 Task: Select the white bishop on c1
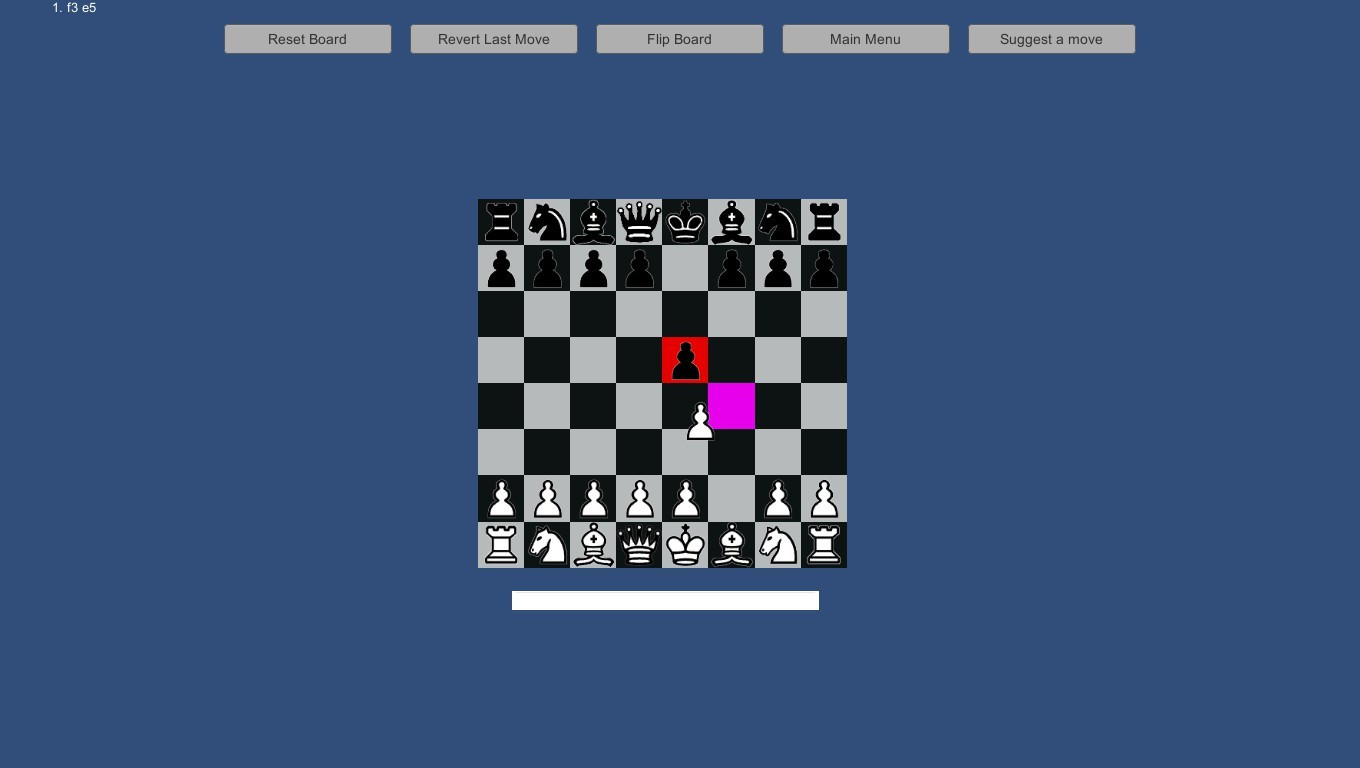tap(593, 545)
